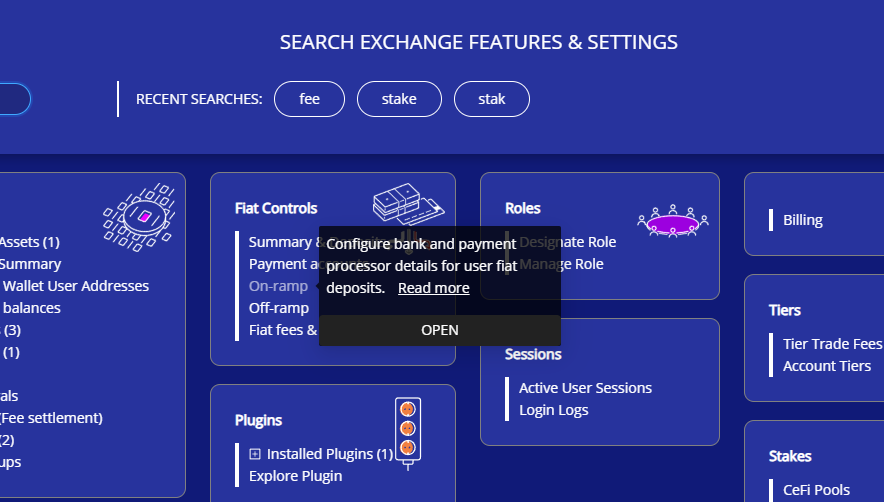
Task: Click the assets coin chip icon
Action: [x=139, y=217]
